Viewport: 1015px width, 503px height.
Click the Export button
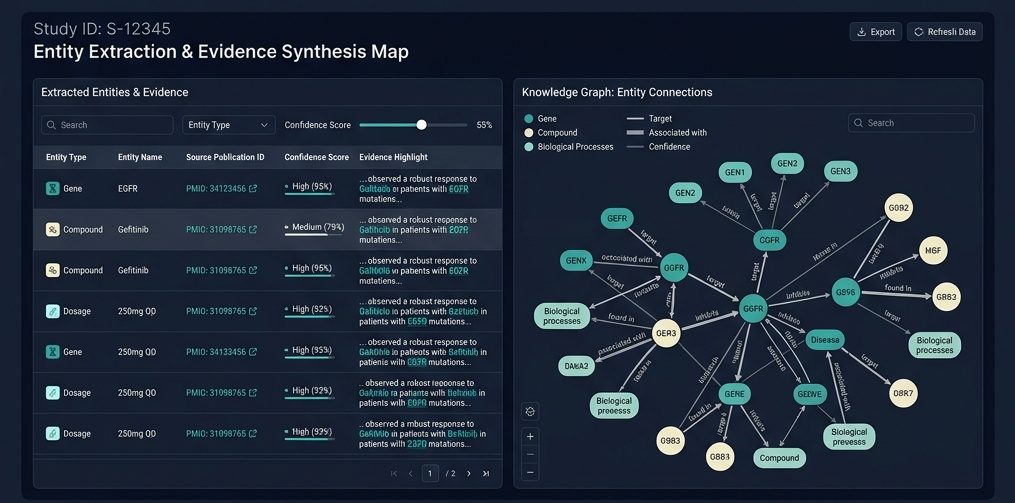pos(875,32)
